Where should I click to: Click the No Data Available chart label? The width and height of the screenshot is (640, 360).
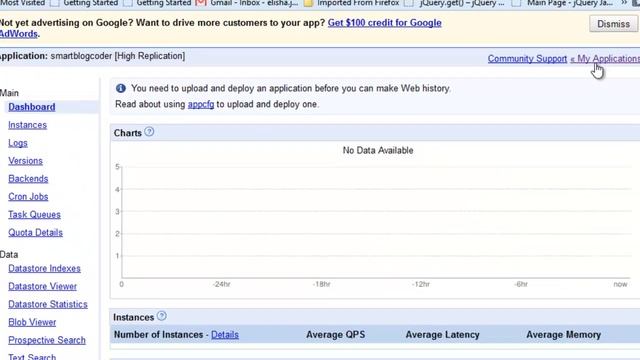coord(378,151)
